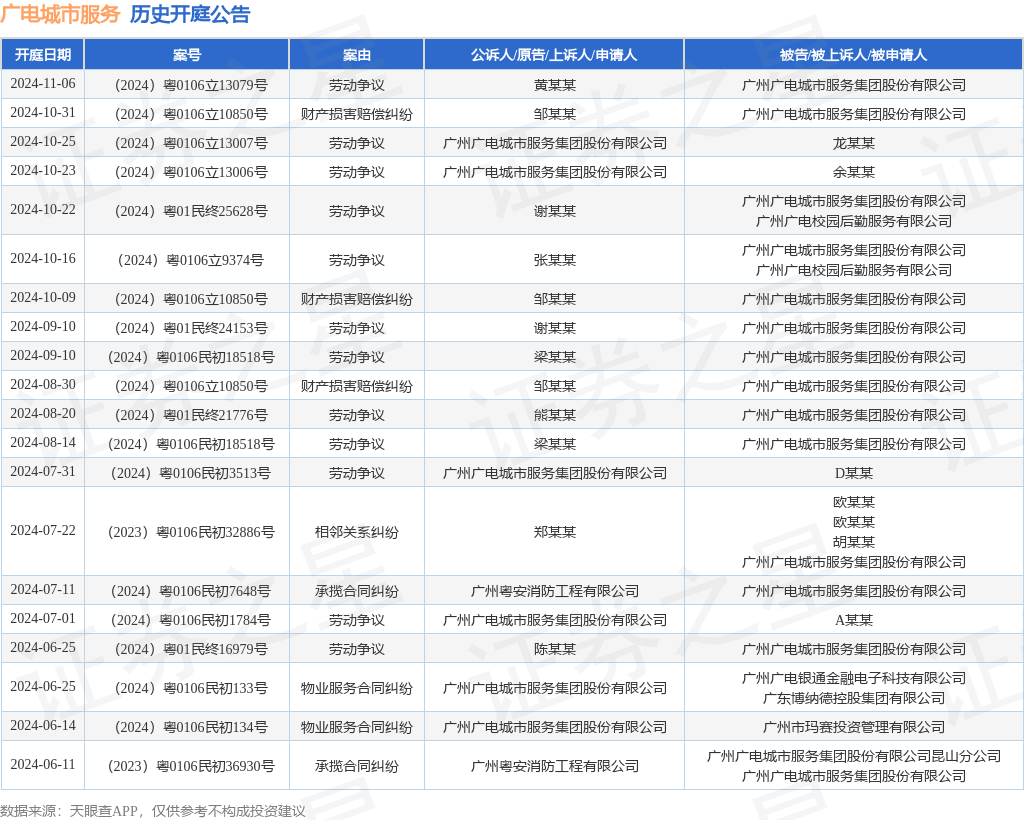The height and width of the screenshot is (820, 1024).
Task: Click 财产损害赔偿纠纷 in the 2024-10-31 row
Action: pyautogui.click(x=357, y=114)
